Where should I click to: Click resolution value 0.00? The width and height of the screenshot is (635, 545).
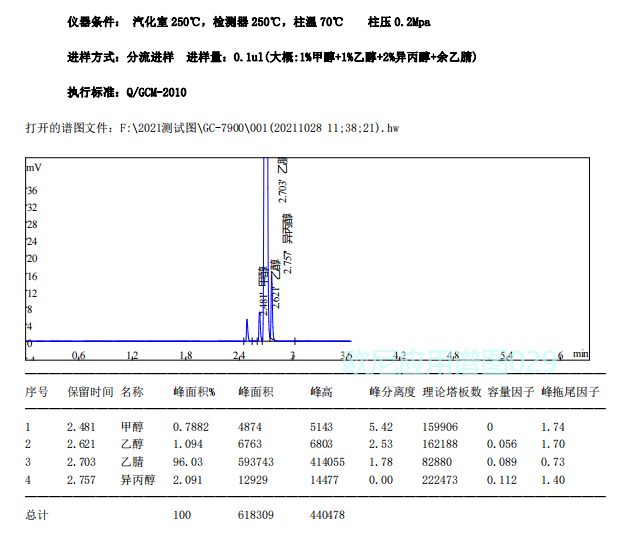pyautogui.click(x=381, y=480)
